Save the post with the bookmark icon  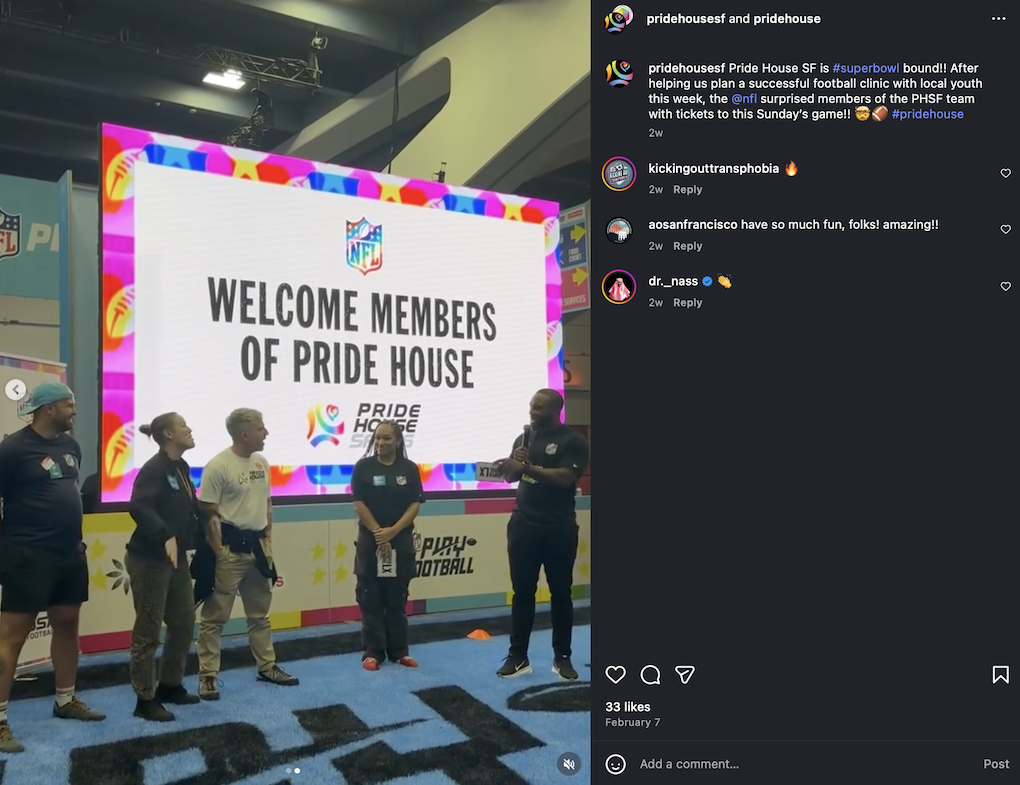[1000, 674]
